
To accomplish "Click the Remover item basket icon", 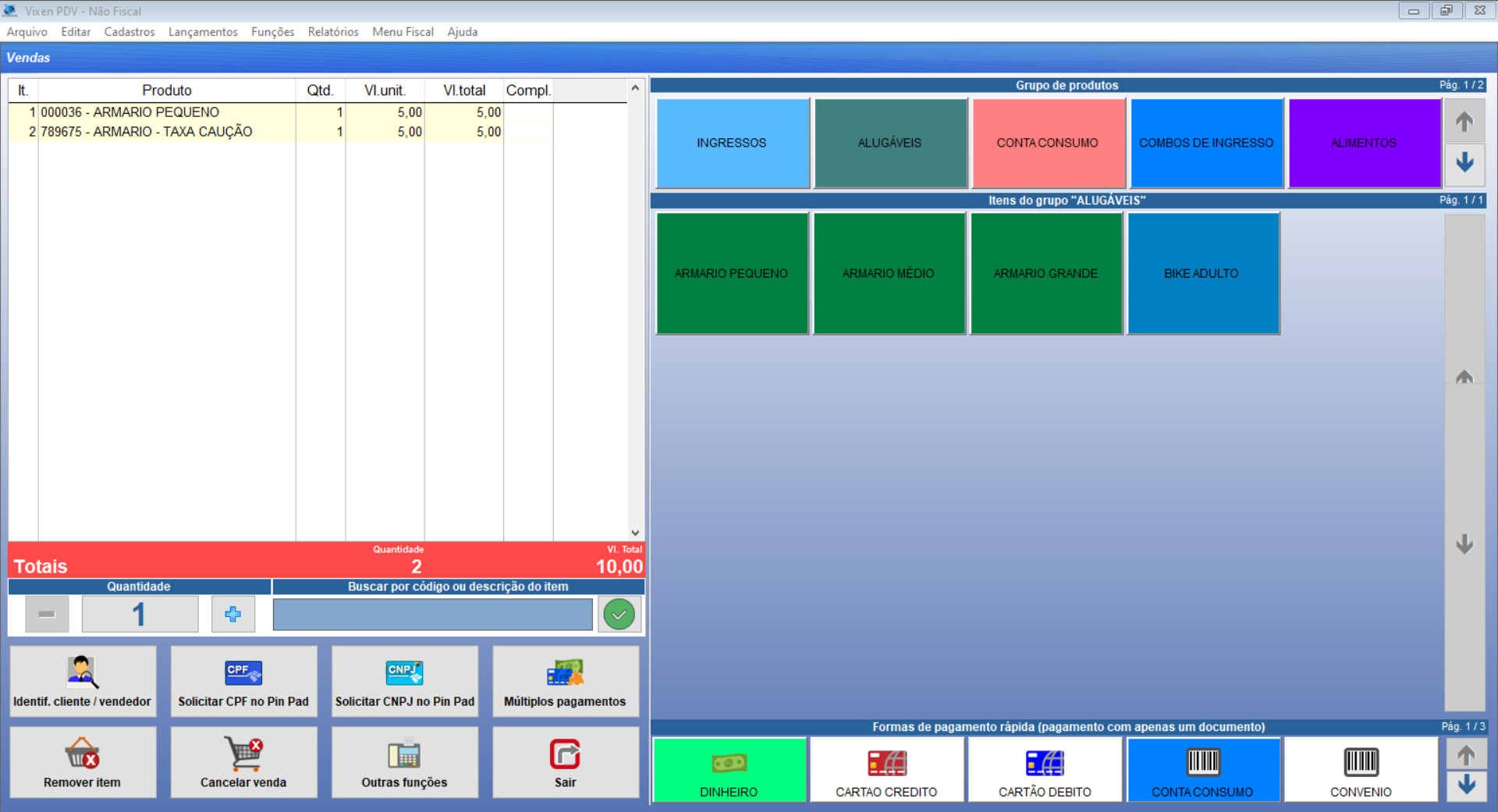I will pyautogui.click(x=82, y=753).
